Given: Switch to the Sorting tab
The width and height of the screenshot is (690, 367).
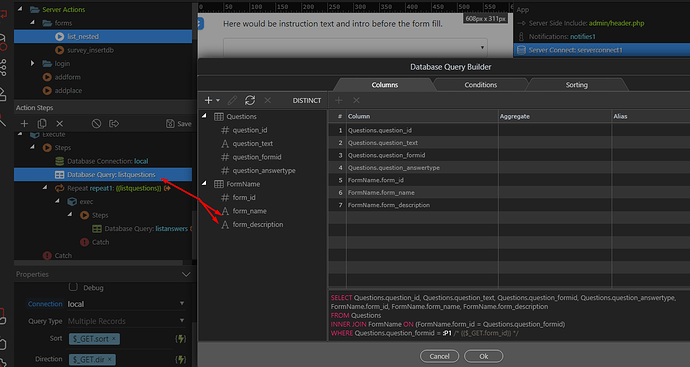Looking at the screenshot, I should (576, 85).
